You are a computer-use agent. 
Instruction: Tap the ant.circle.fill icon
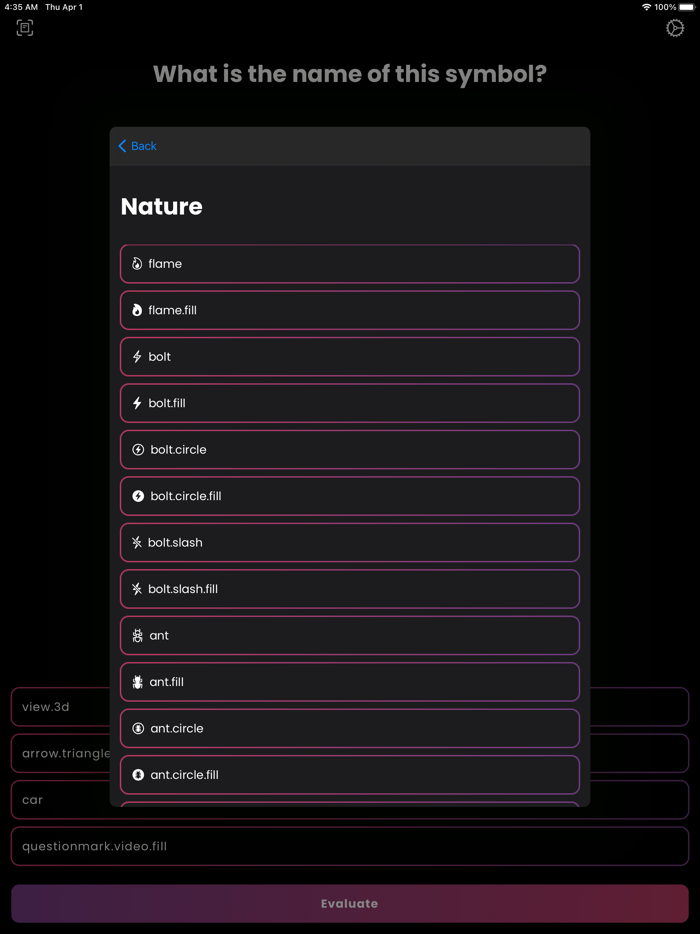(x=138, y=775)
